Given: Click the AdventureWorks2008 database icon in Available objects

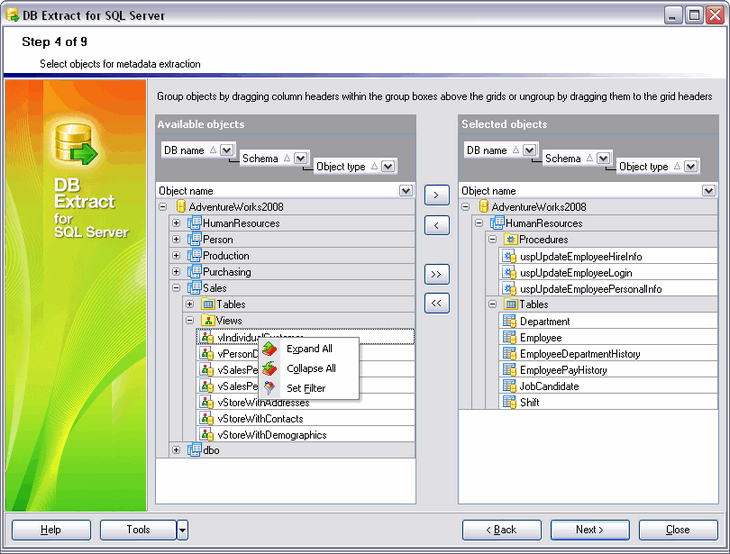Looking at the screenshot, I should [181, 207].
